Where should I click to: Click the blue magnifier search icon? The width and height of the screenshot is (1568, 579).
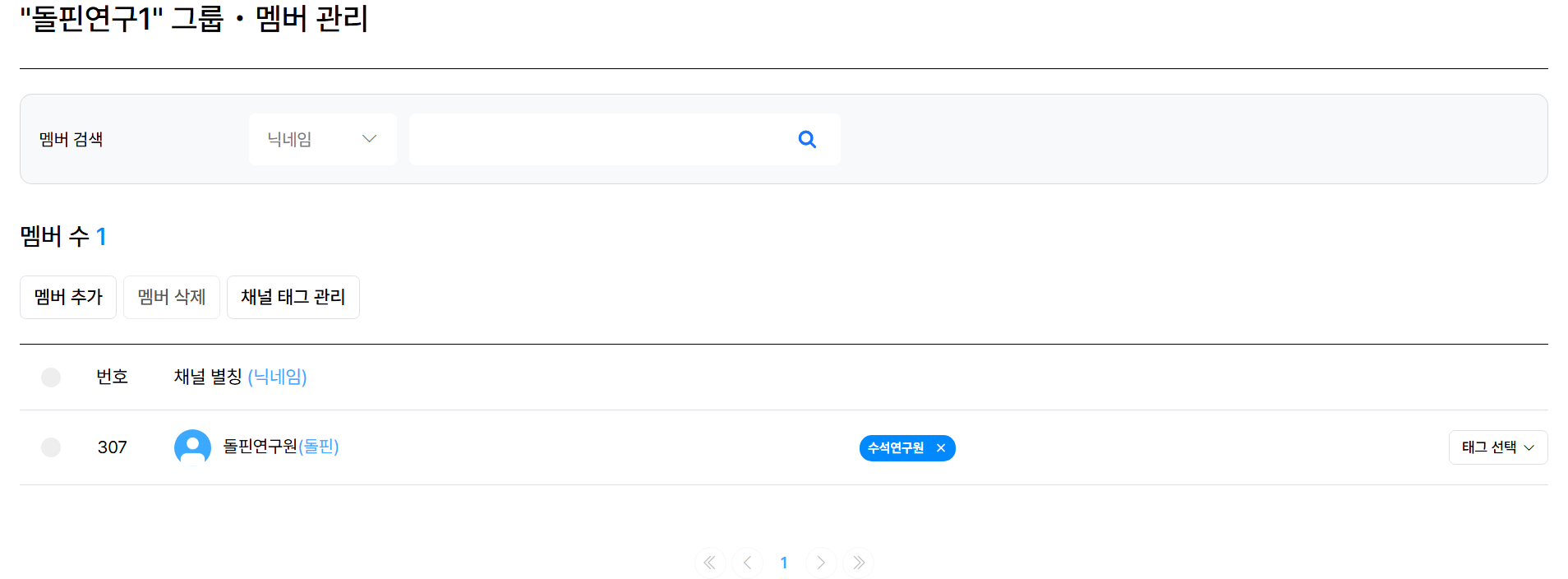click(807, 140)
